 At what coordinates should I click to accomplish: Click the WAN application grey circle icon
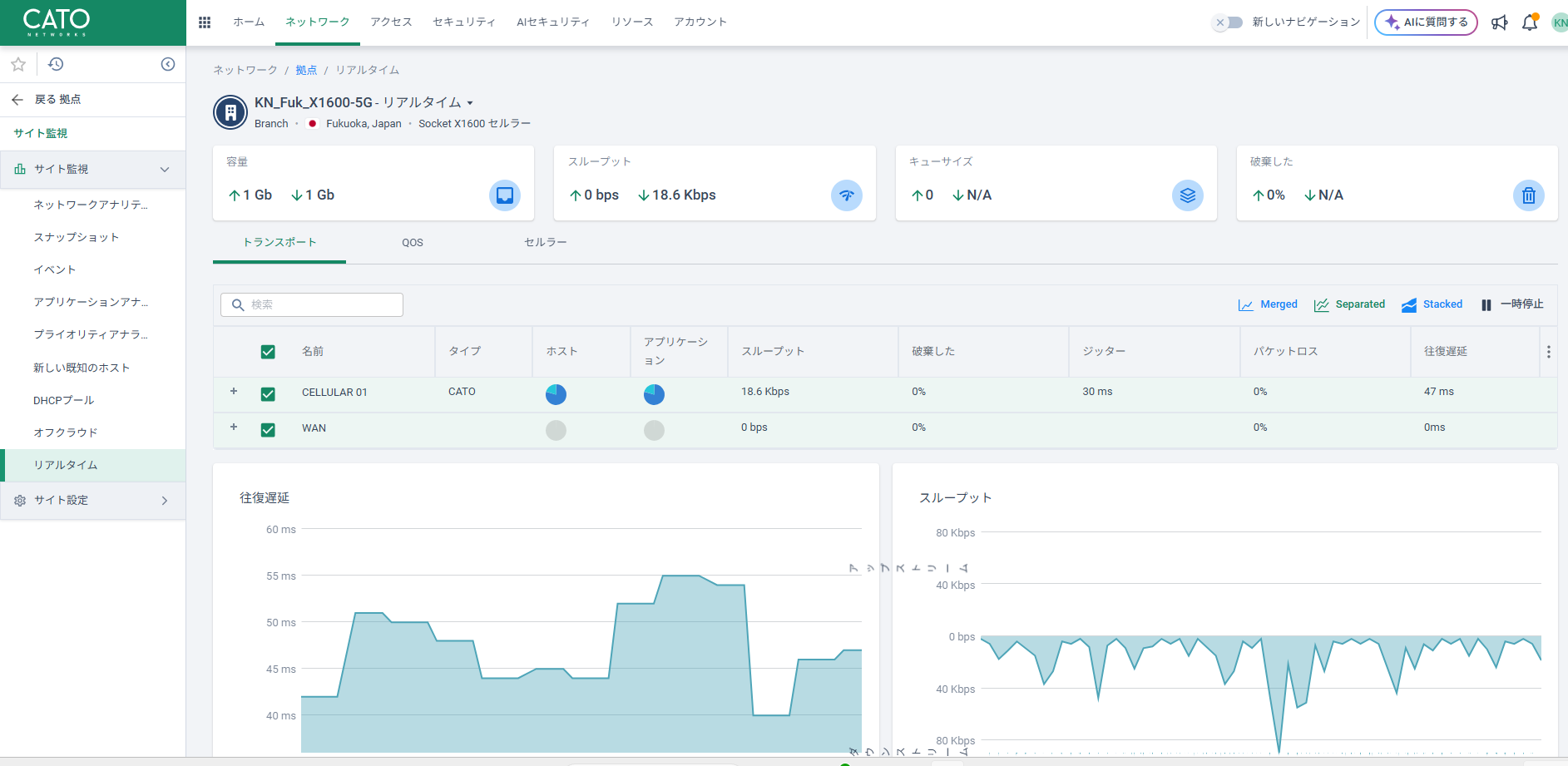pos(654,430)
